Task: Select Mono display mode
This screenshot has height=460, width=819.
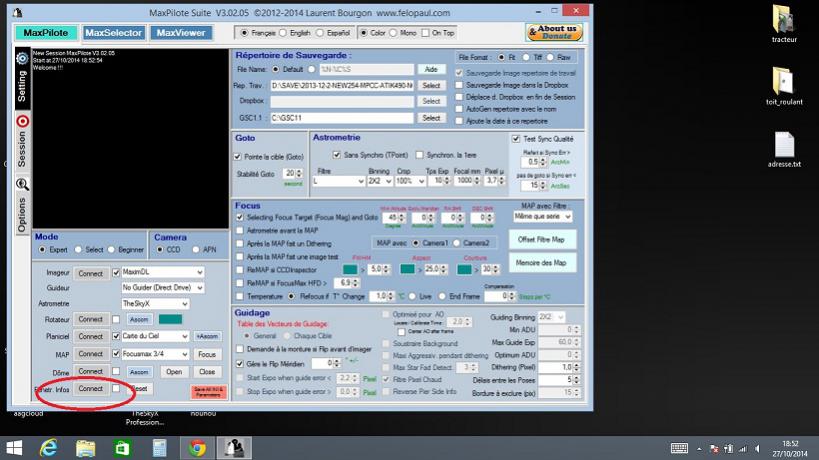Action: pos(393,33)
